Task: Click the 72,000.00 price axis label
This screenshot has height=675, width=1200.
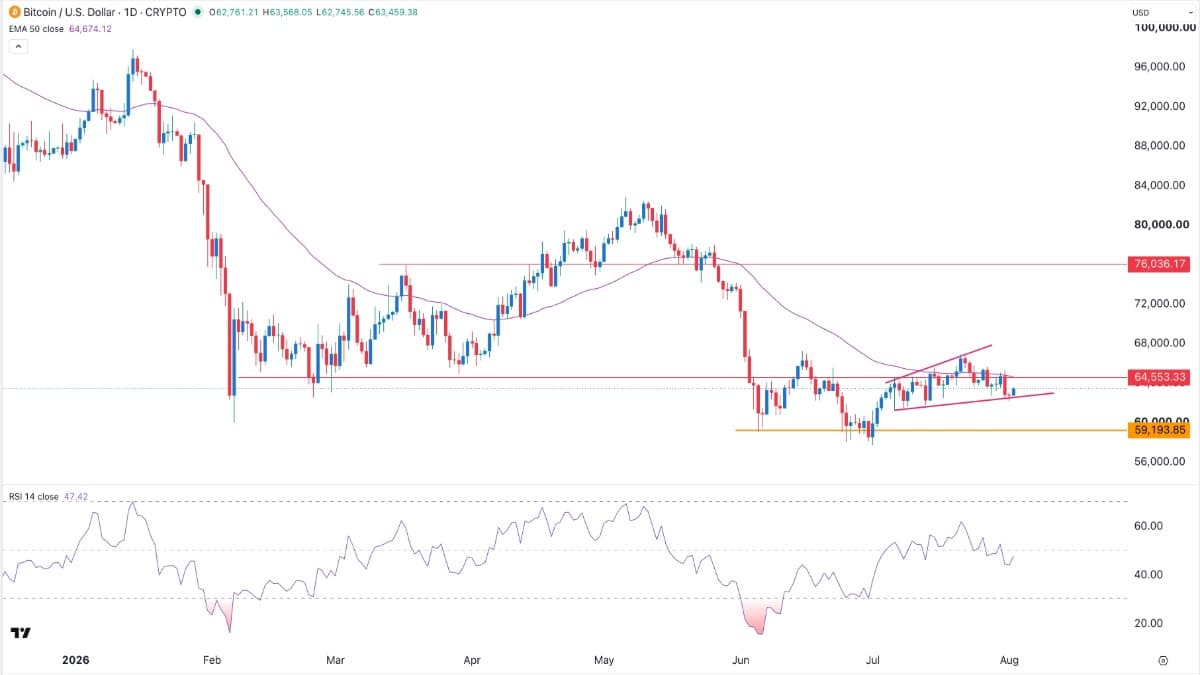Action: 1161,304
